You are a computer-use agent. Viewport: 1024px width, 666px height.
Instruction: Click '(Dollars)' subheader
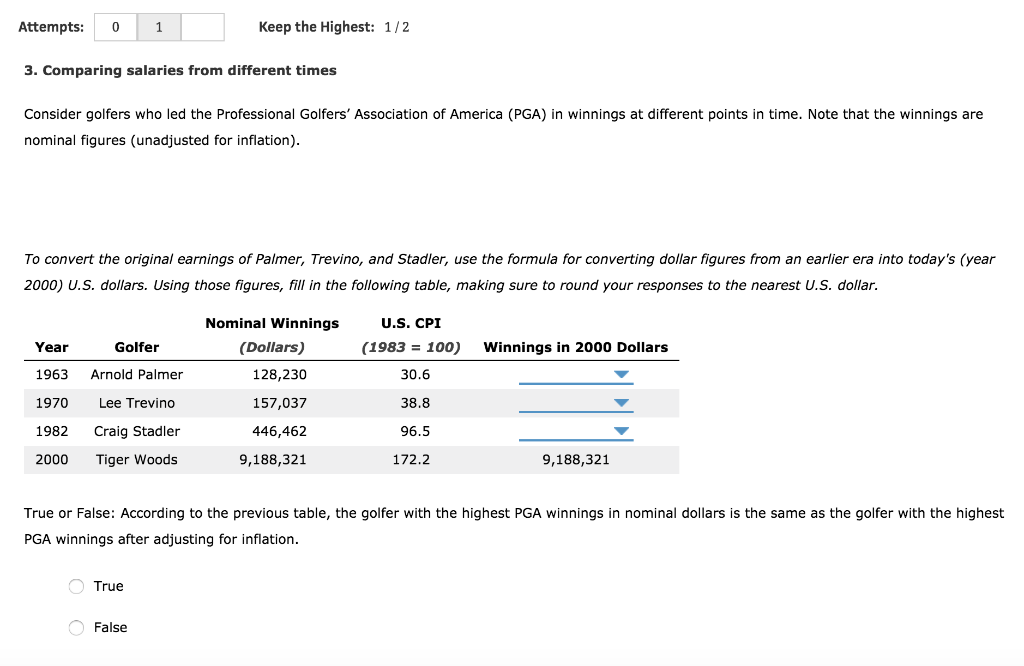pos(272,347)
